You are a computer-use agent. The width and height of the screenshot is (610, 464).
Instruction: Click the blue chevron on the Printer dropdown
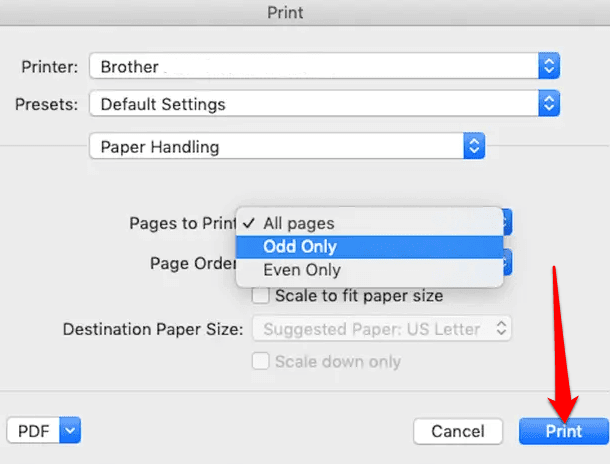click(x=548, y=67)
